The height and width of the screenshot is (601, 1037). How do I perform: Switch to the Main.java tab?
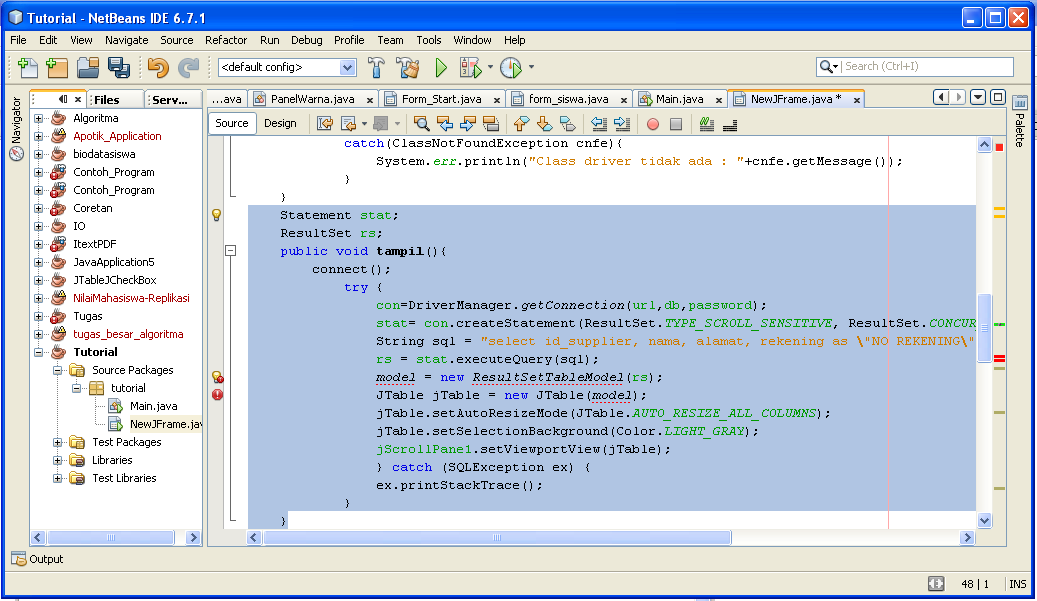[679, 99]
